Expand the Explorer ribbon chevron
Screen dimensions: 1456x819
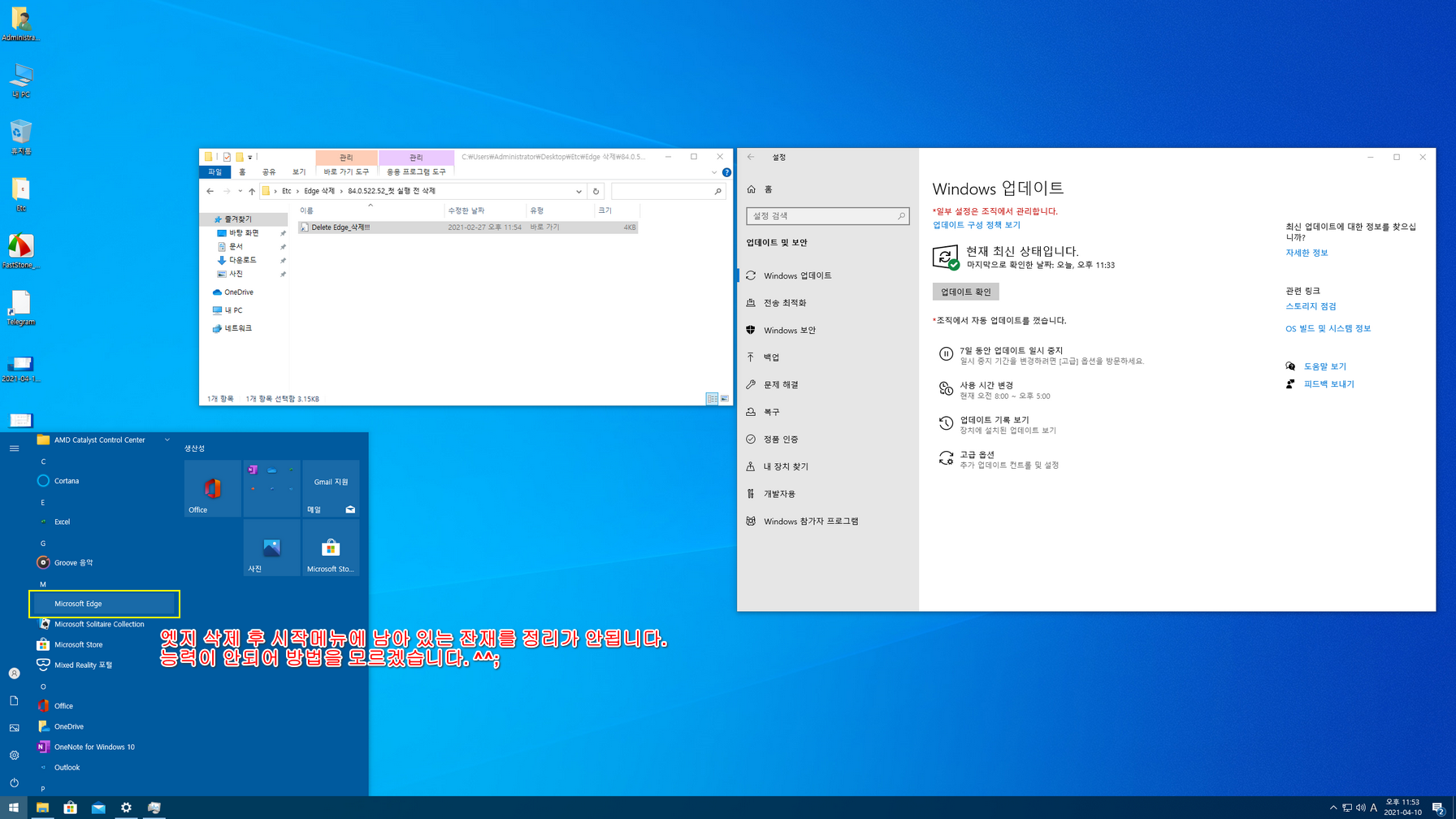click(714, 172)
